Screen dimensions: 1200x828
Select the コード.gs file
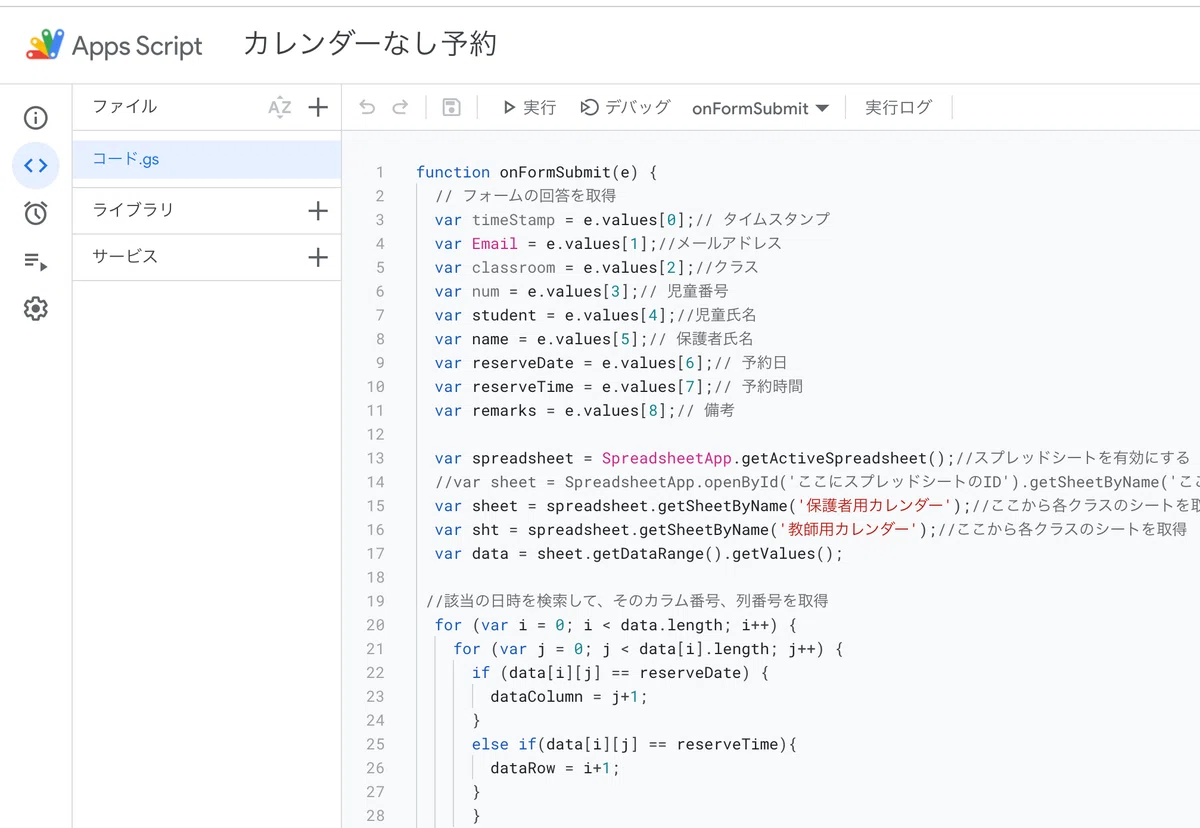coord(207,159)
